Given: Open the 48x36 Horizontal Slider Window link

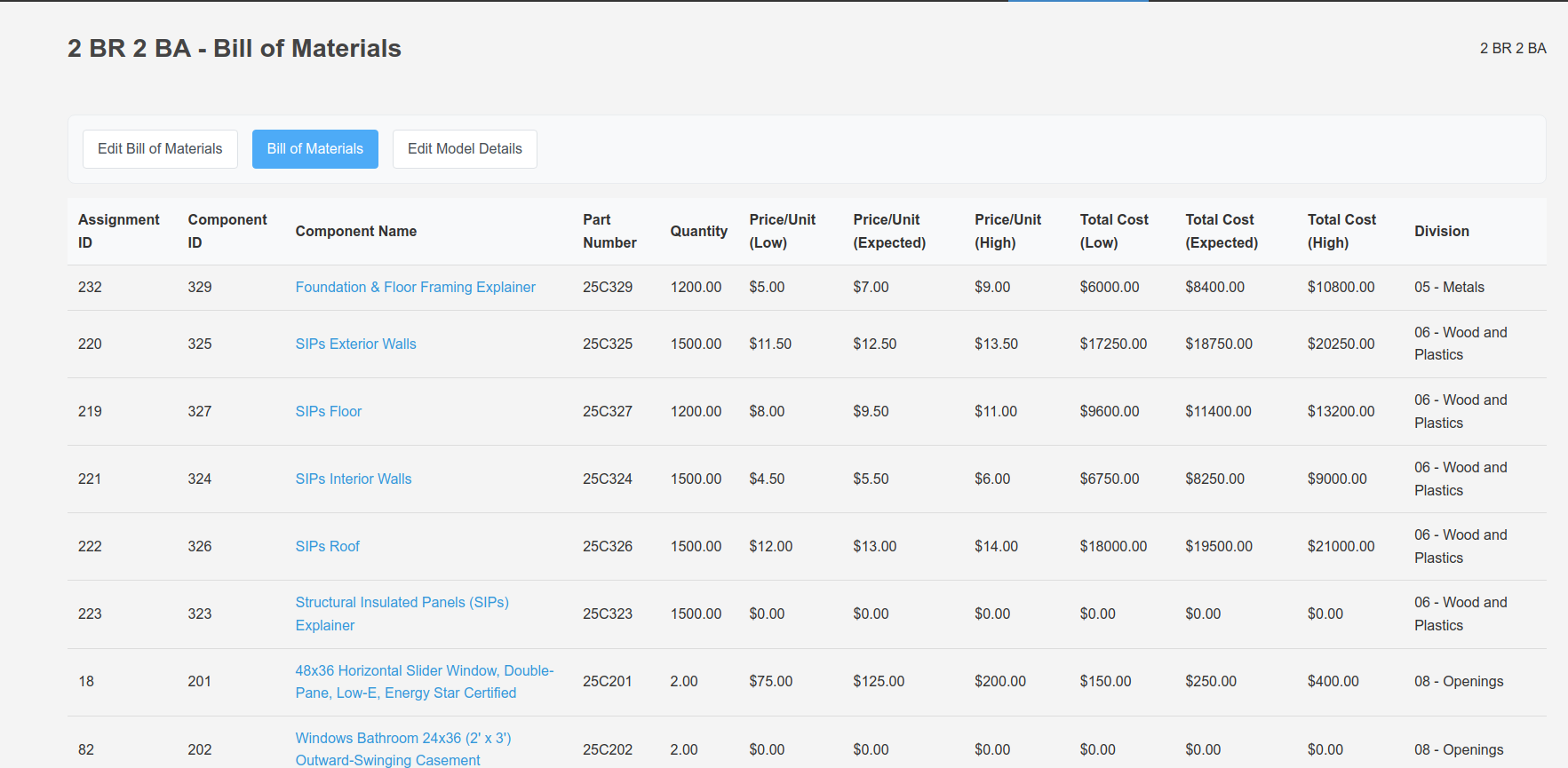Looking at the screenshot, I should tap(425, 682).
